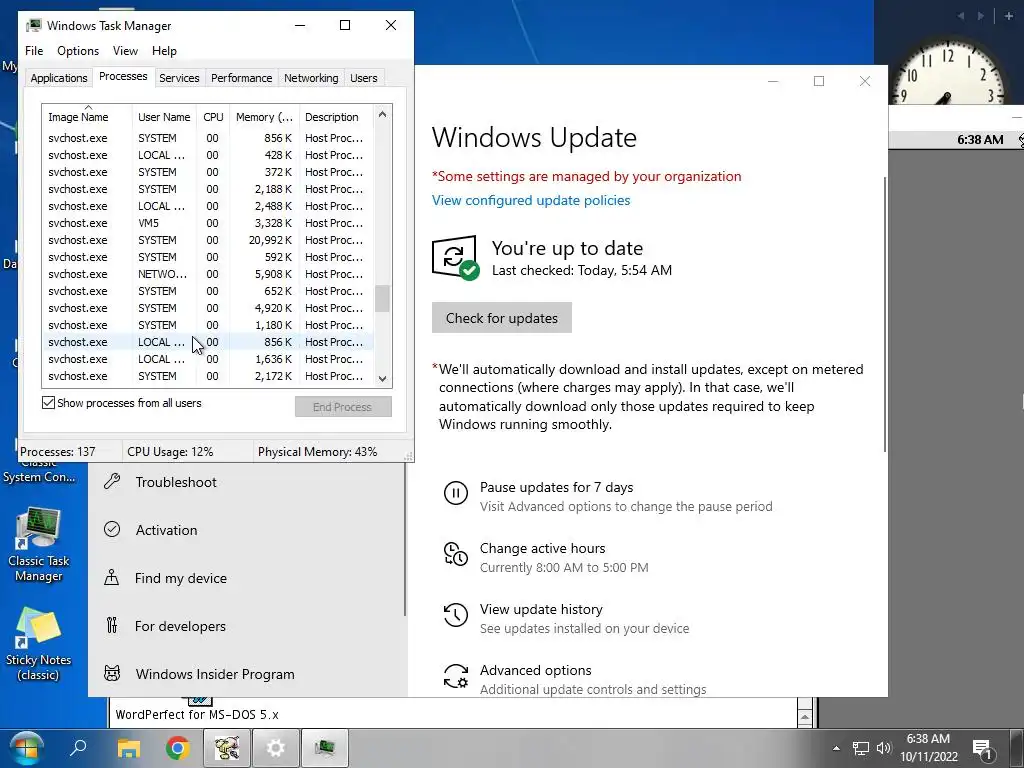
Task: Switch to the Users tab
Action: point(363,78)
